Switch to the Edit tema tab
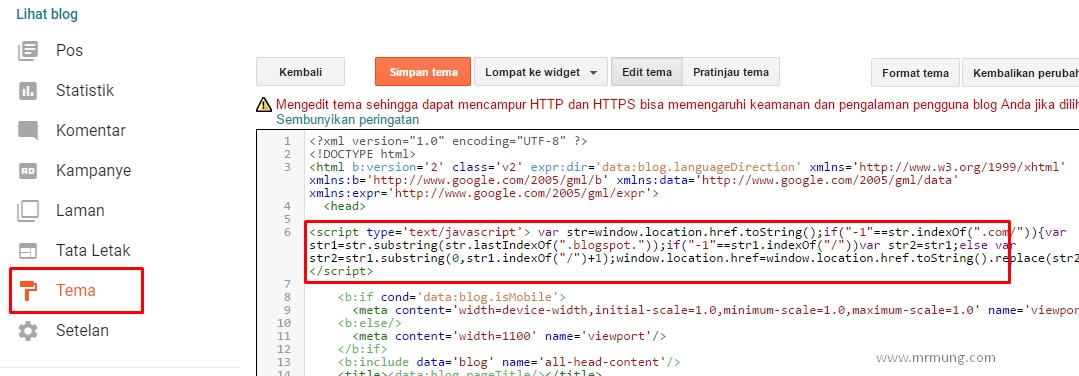This screenshot has height=376, width=1079. click(x=647, y=72)
